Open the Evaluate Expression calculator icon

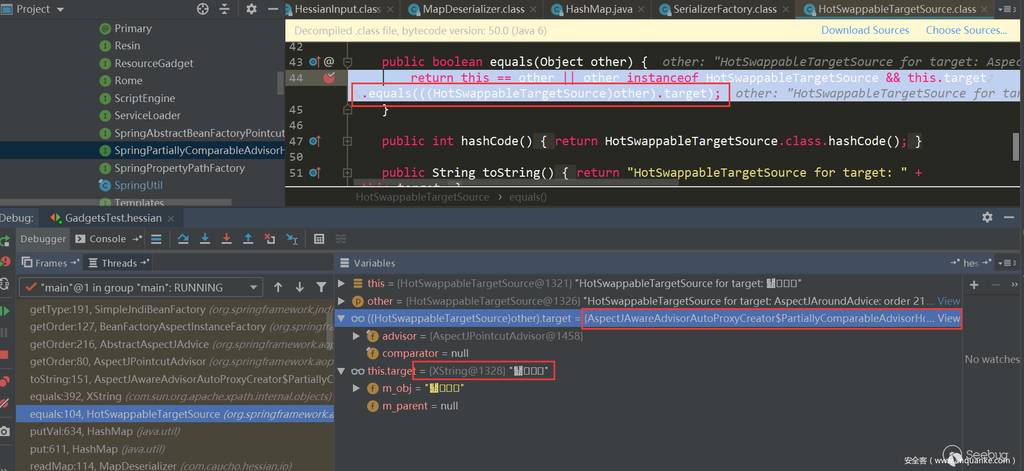click(x=319, y=239)
